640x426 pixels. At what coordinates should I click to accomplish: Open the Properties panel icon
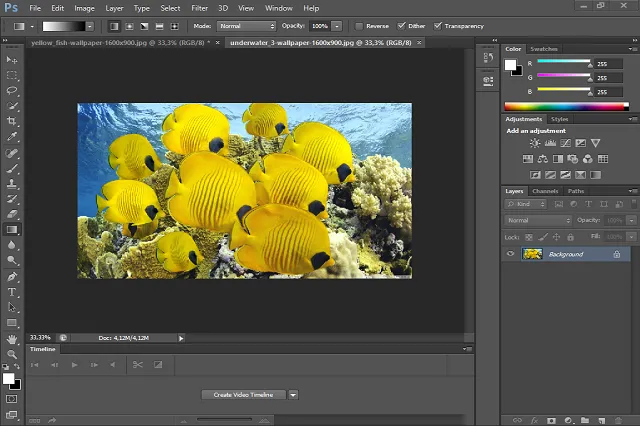point(488,81)
